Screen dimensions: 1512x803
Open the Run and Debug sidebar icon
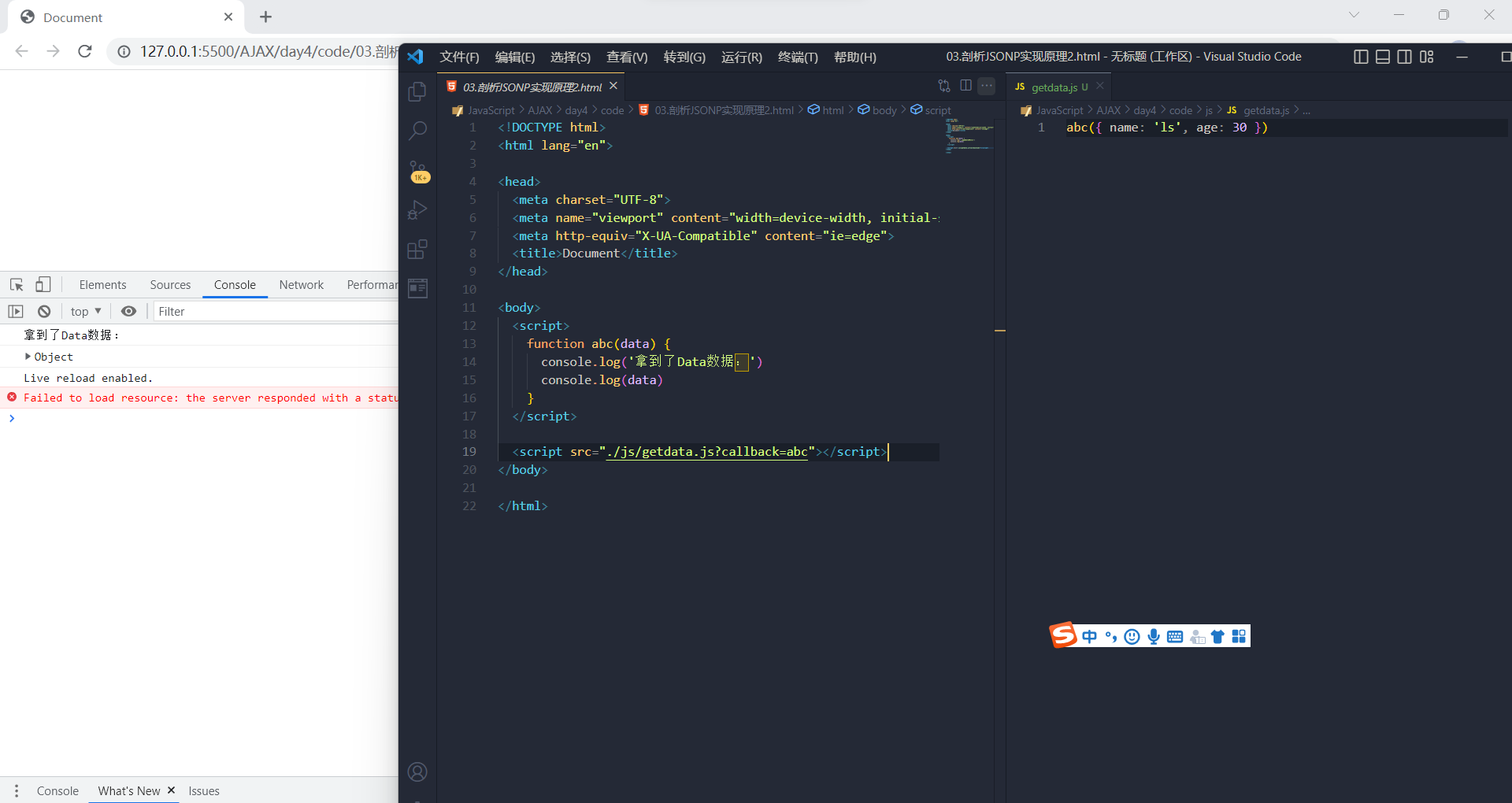click(417, 209)
